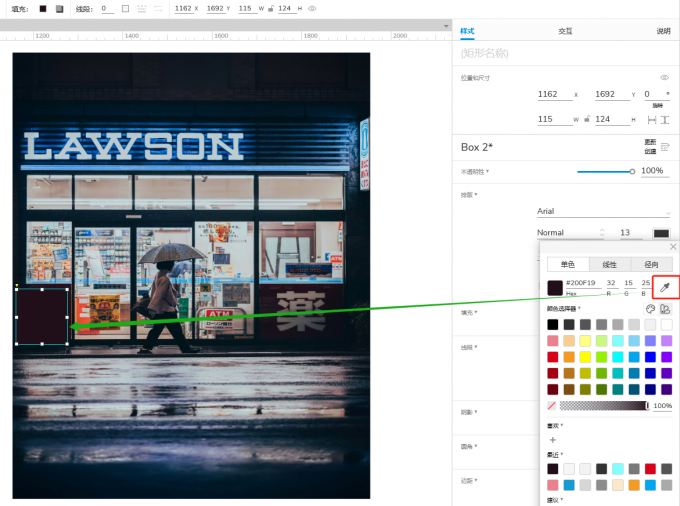
Task: Expand the 填充 section in style panel
Action: point(469,313)
